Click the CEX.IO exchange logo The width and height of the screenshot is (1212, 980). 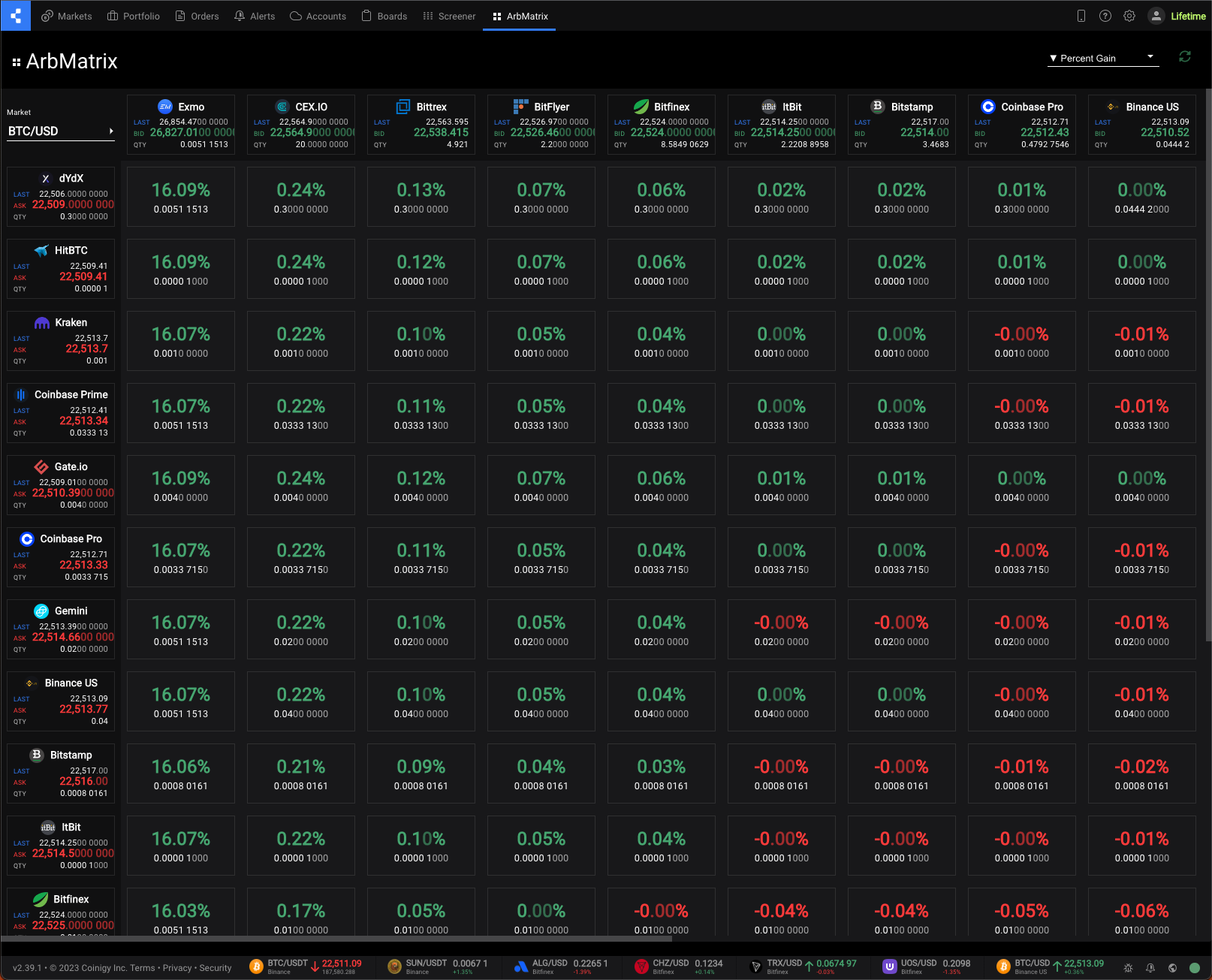coord(282,106)
